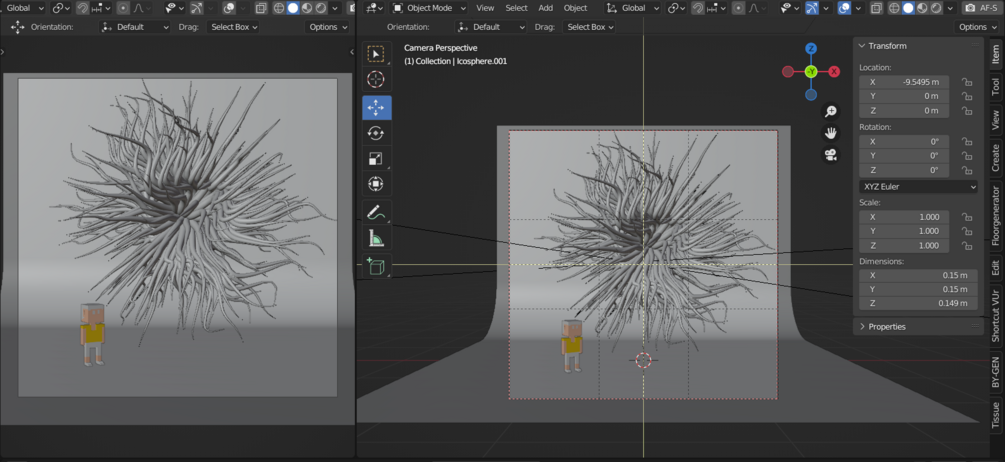Select the 3D Cursor tool
This screenshot has width=1005, height=462.
[376, 79]
